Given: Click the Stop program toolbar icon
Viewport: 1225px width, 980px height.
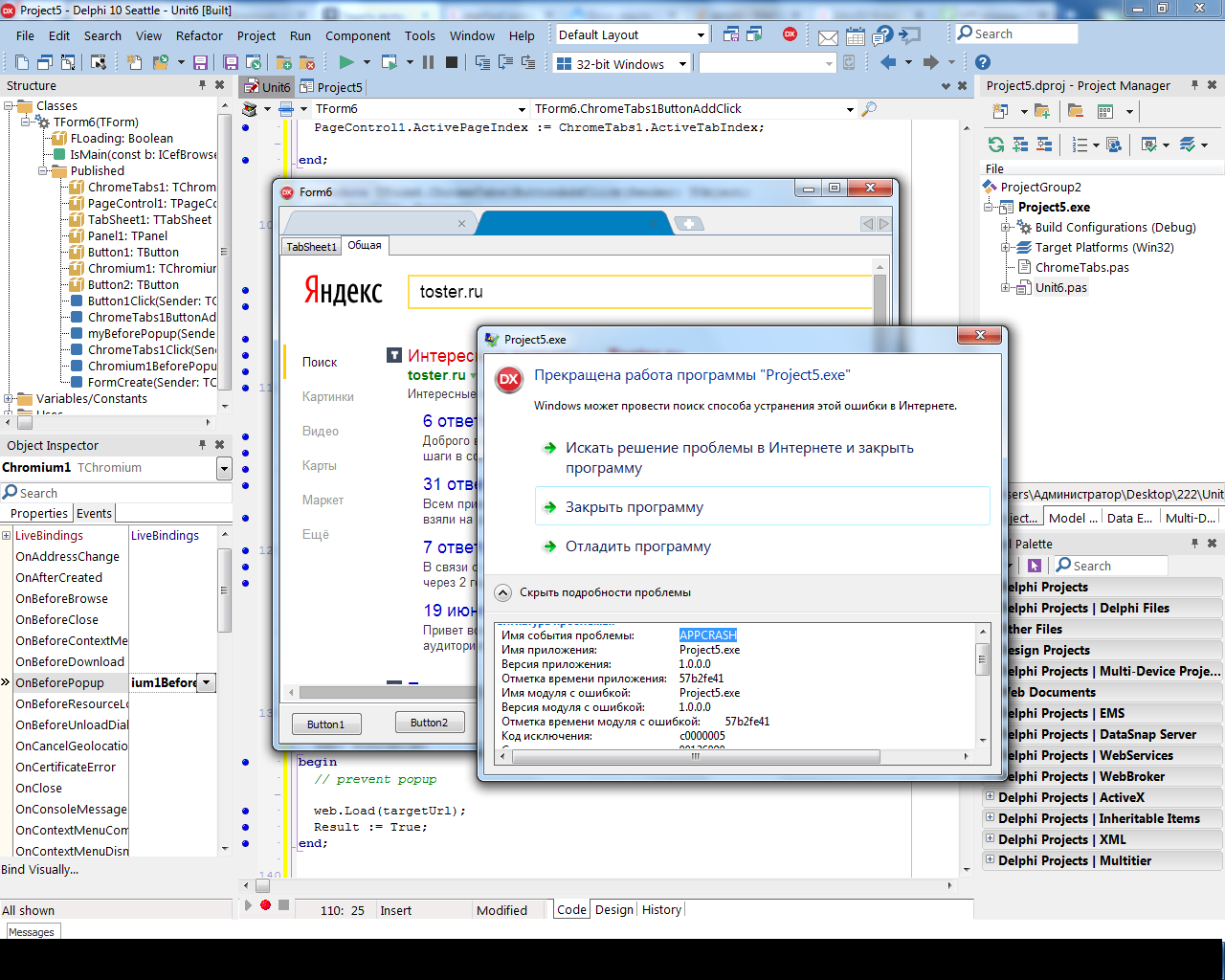Looking at the screenshot, I should click(x=452, y=62).
